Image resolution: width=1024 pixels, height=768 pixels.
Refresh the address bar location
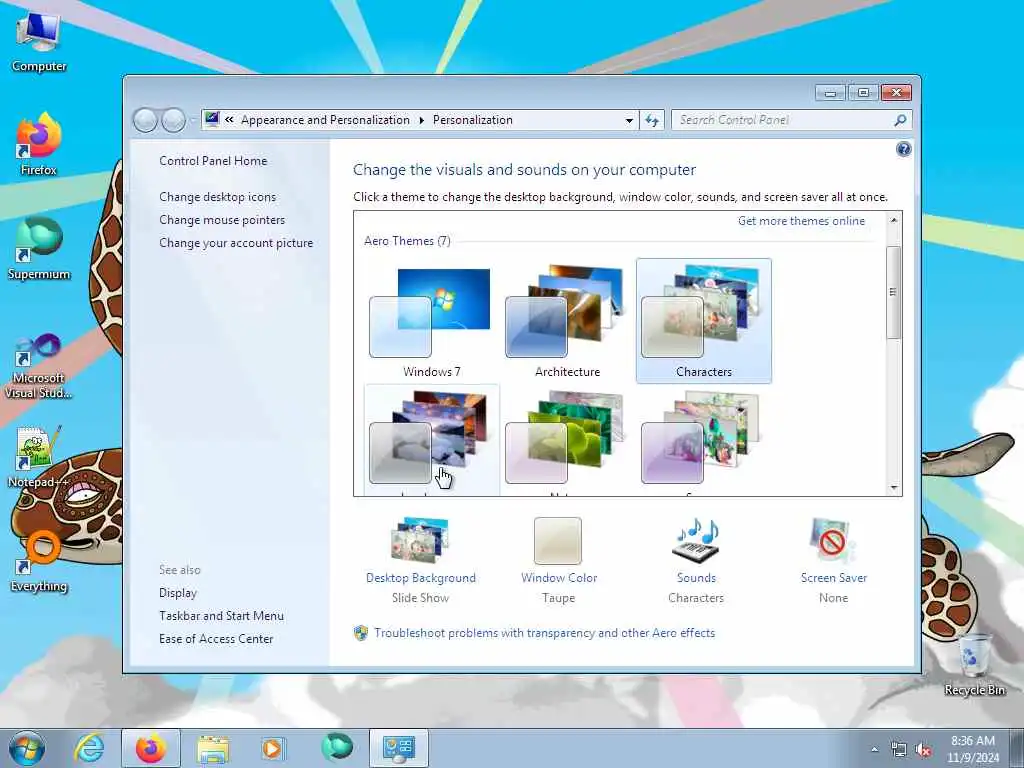(x=652, y=120)
